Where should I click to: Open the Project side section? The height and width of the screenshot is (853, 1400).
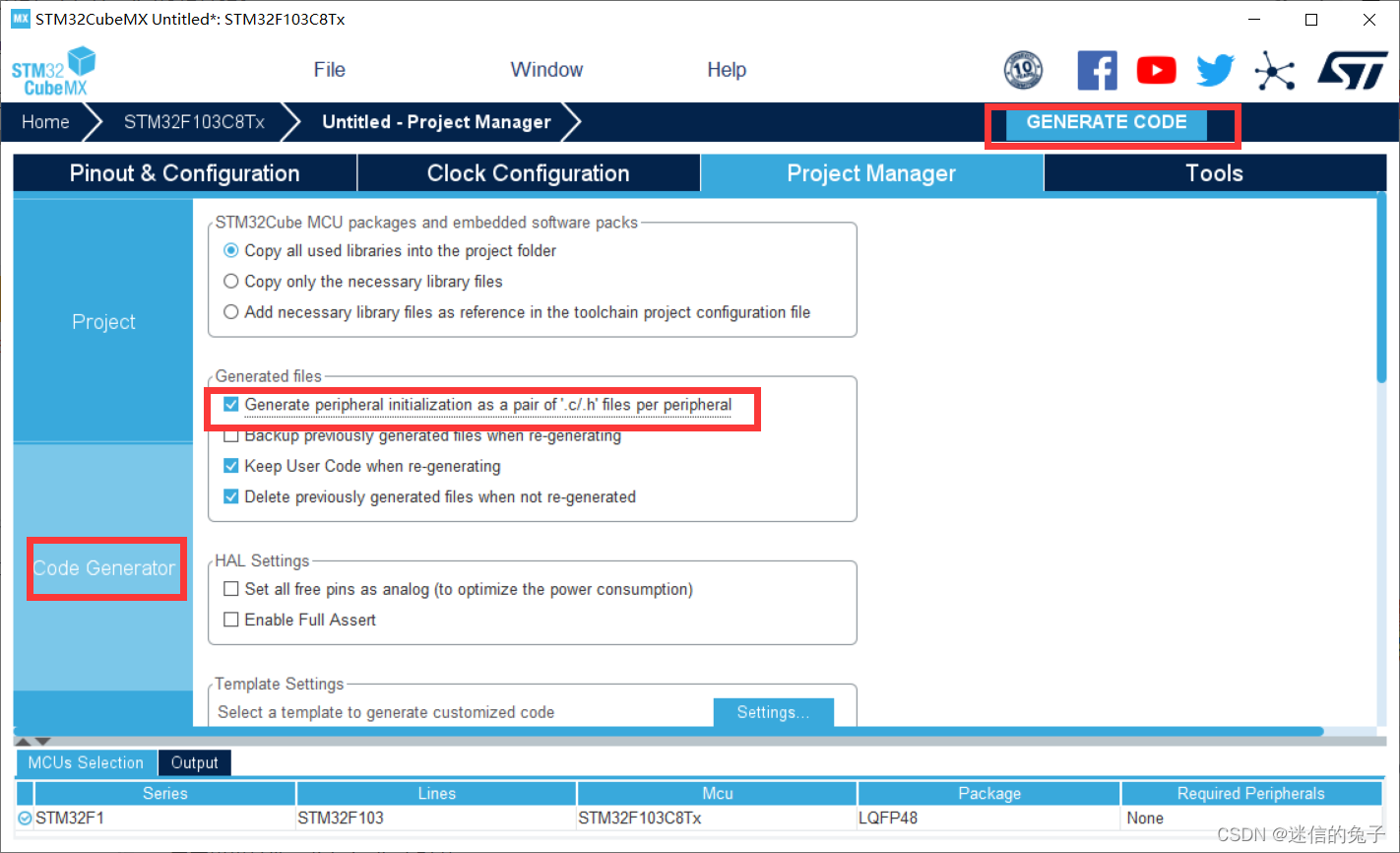pos(103,322)
